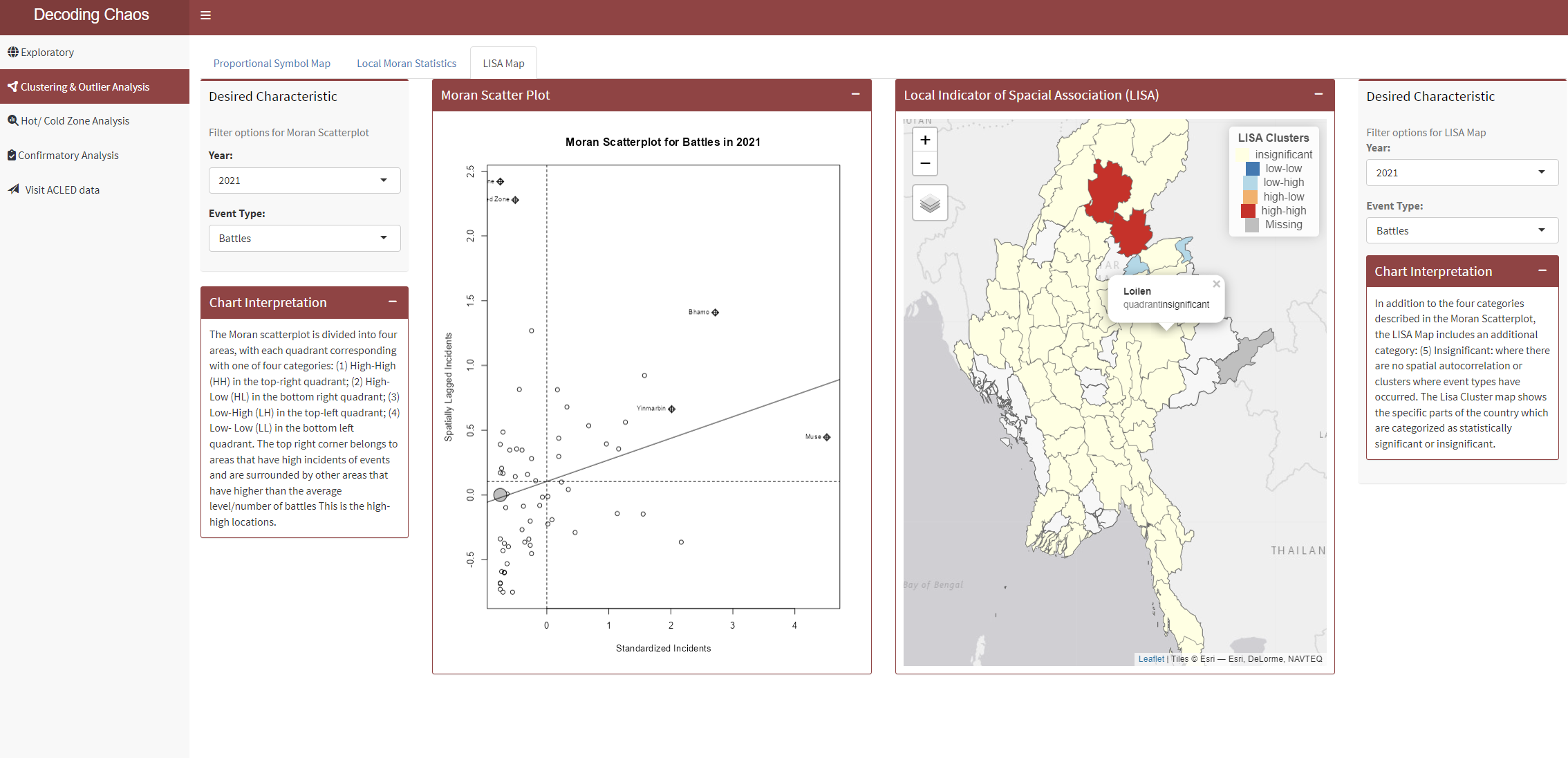Click Confirmatory Analysis clipboard icon
Image resolution: width=1568 pixels, height=758 pixels.
pyautogui.click(x=11, y=155)
